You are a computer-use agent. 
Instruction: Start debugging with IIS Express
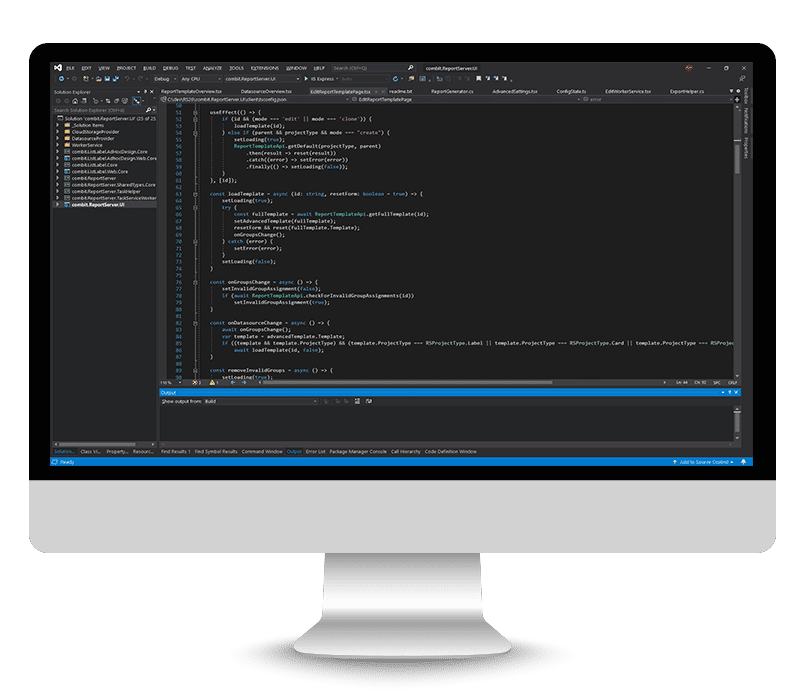tap(319, 79)
